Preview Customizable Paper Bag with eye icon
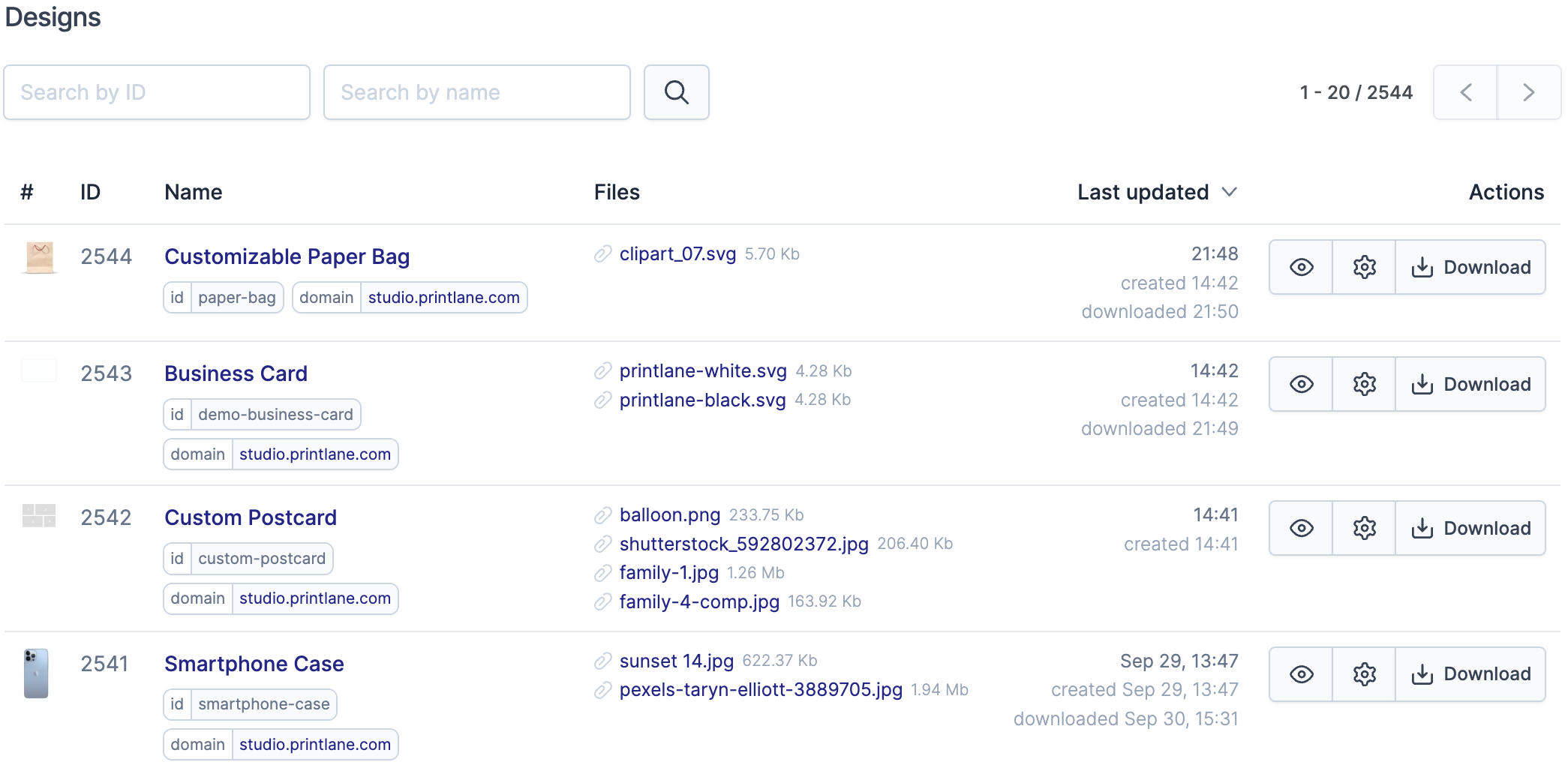 [1301, 267]
